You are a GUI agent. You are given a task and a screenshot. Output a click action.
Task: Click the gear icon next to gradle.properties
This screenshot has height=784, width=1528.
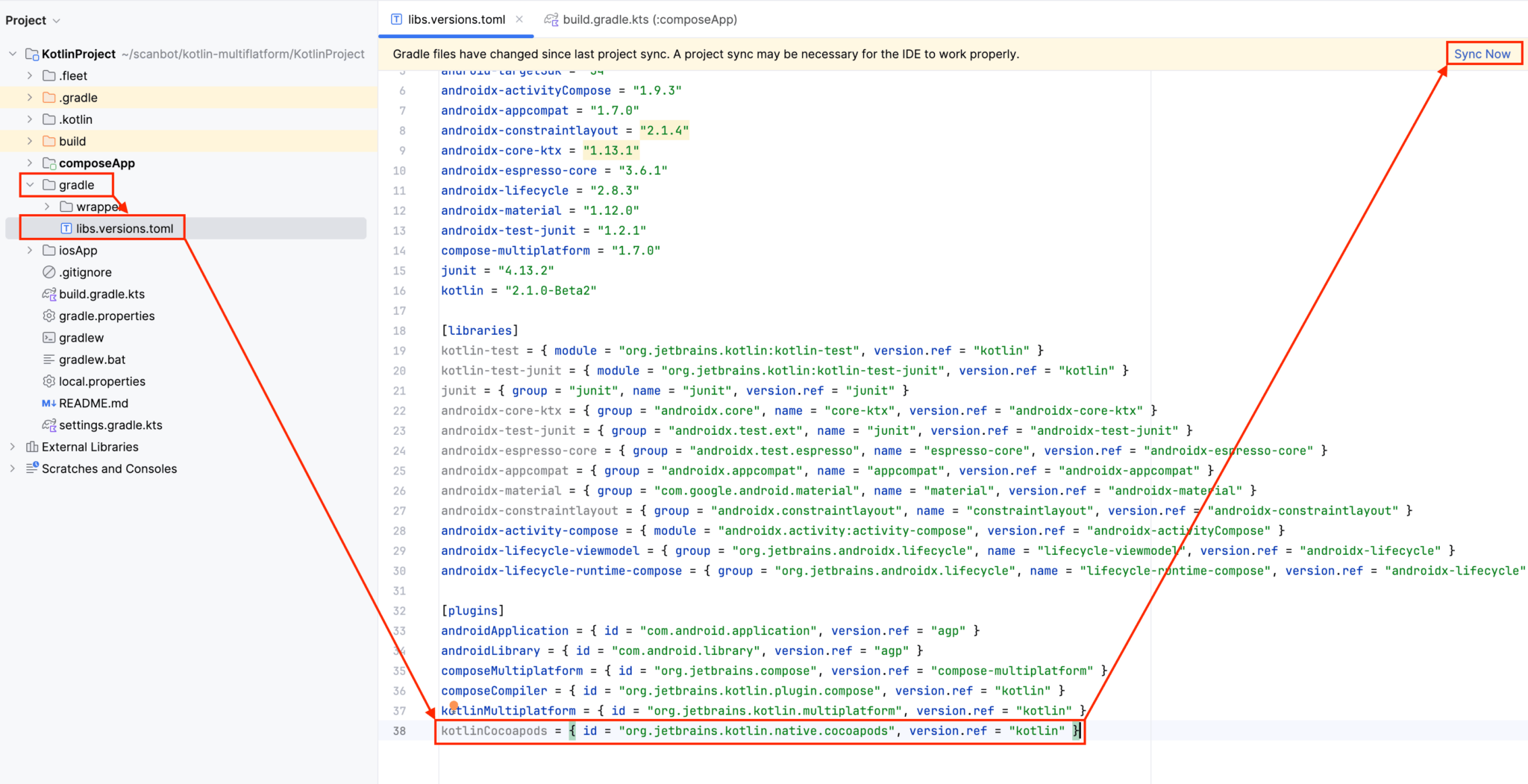48,316
